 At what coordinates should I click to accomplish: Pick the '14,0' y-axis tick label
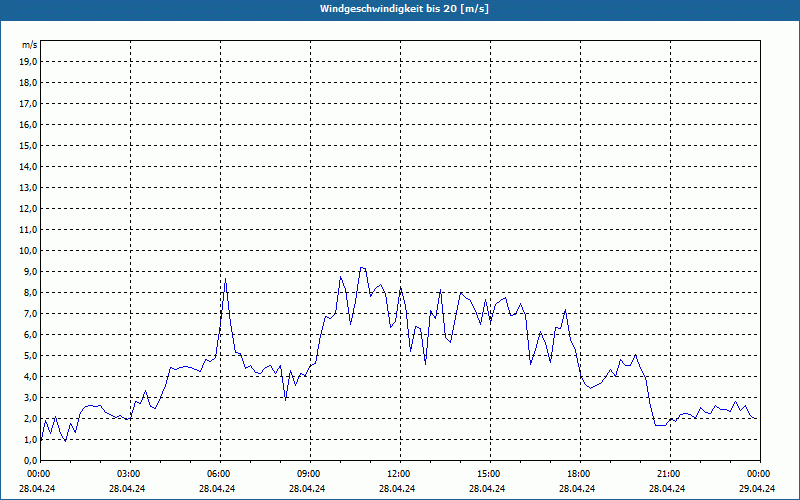click(x=29, y=166)
